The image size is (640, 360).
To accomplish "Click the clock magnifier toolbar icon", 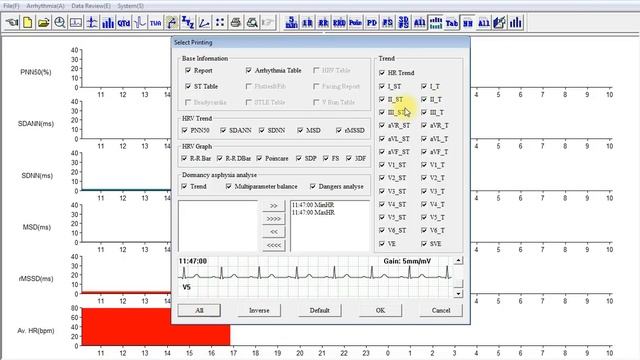I will (x=60, y=22).
